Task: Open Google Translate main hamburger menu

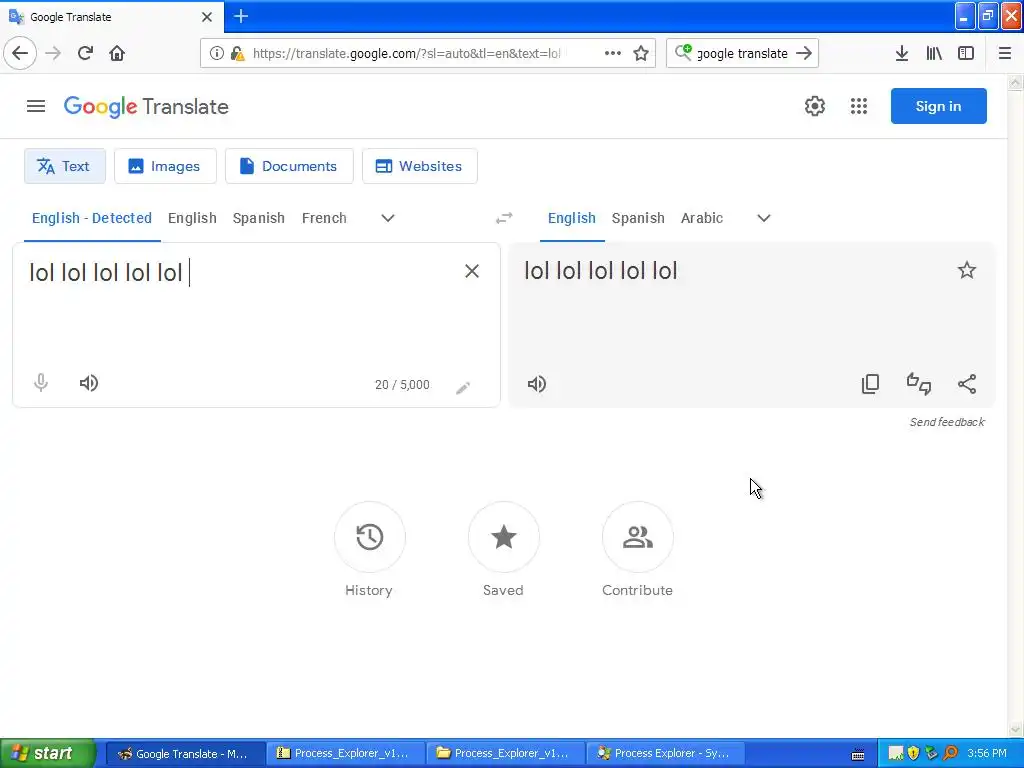Action: pyautogui.click(x=36, y=106)
